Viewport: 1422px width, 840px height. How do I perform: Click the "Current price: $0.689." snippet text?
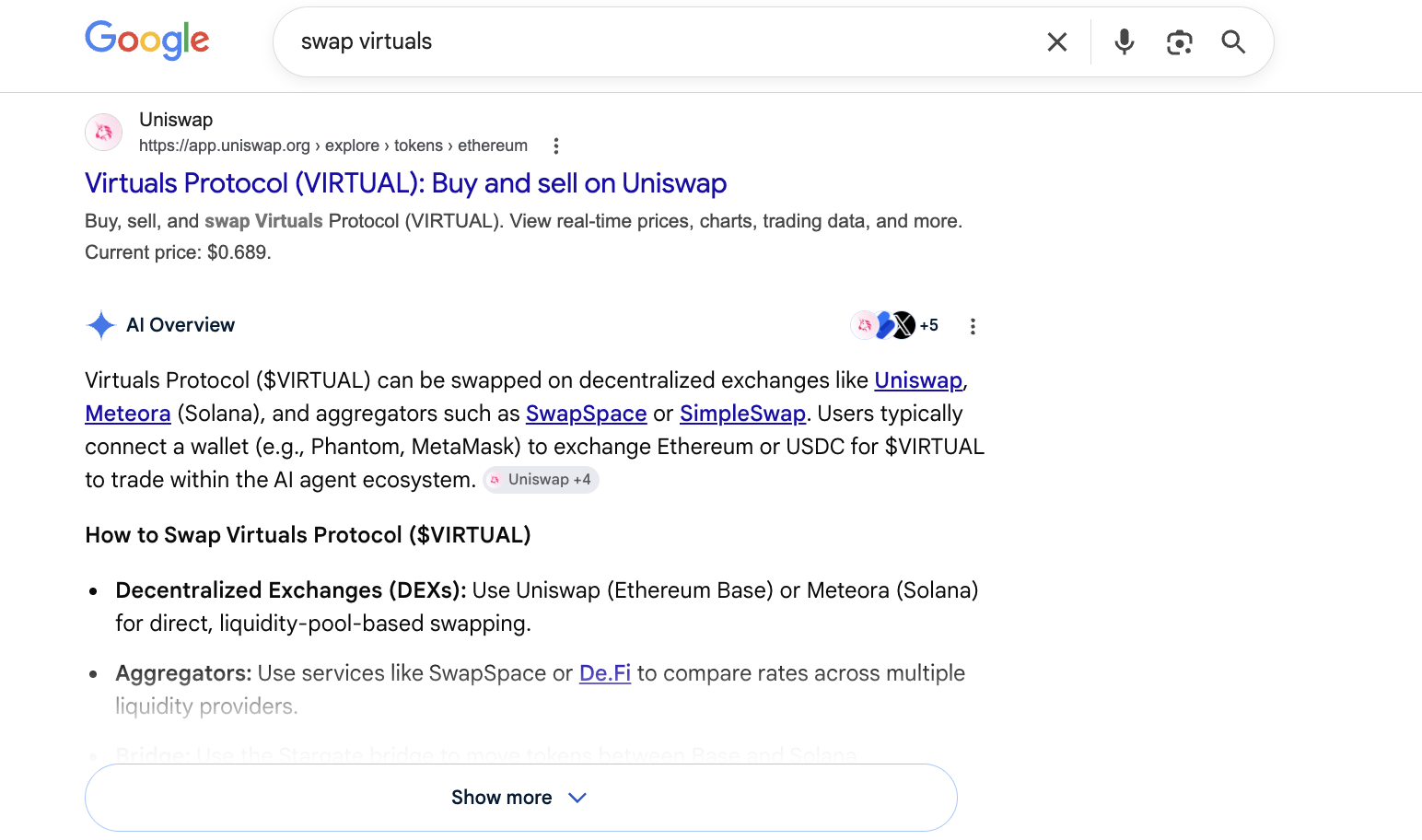pos(178,252)
